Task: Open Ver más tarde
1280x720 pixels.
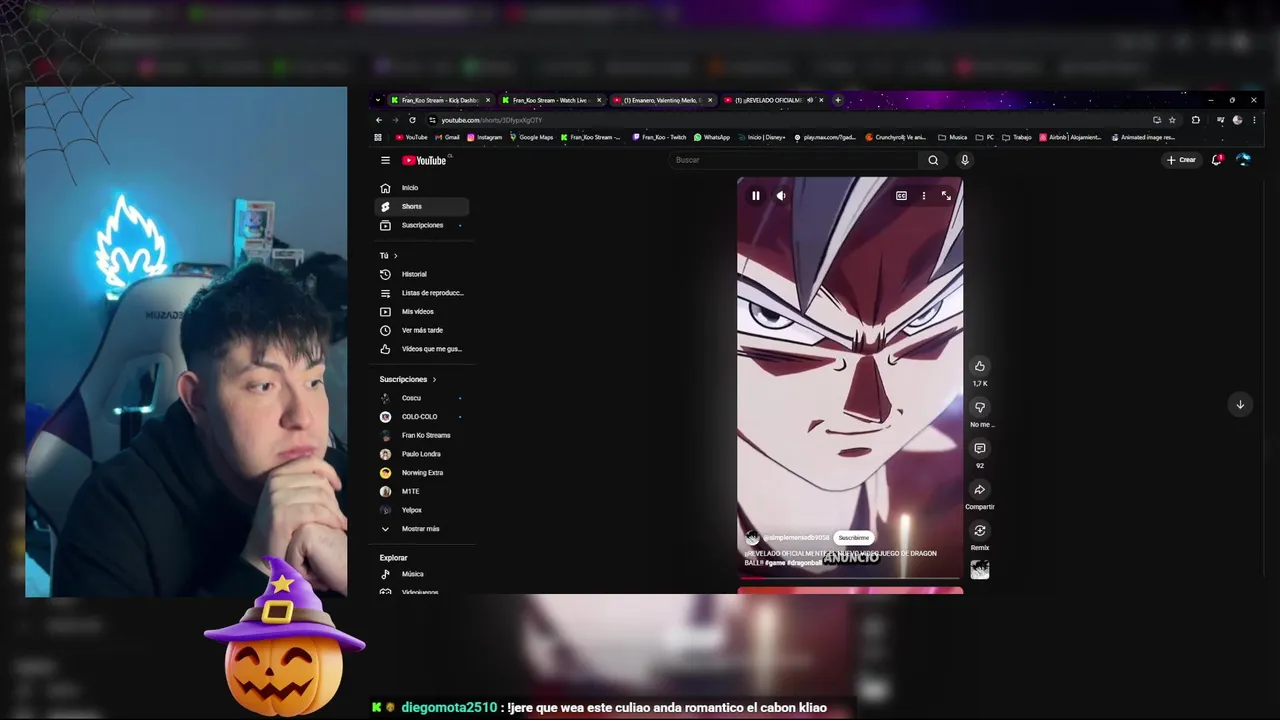Action: [422, 330]
